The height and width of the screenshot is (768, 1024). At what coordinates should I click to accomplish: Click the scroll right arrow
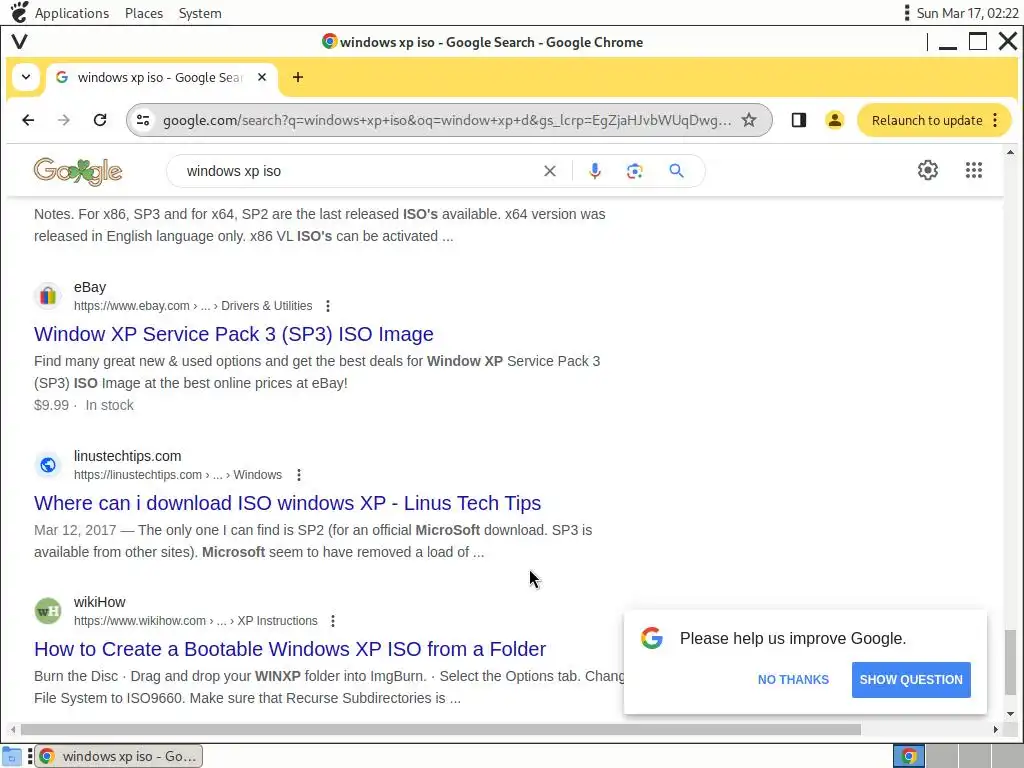995,729
